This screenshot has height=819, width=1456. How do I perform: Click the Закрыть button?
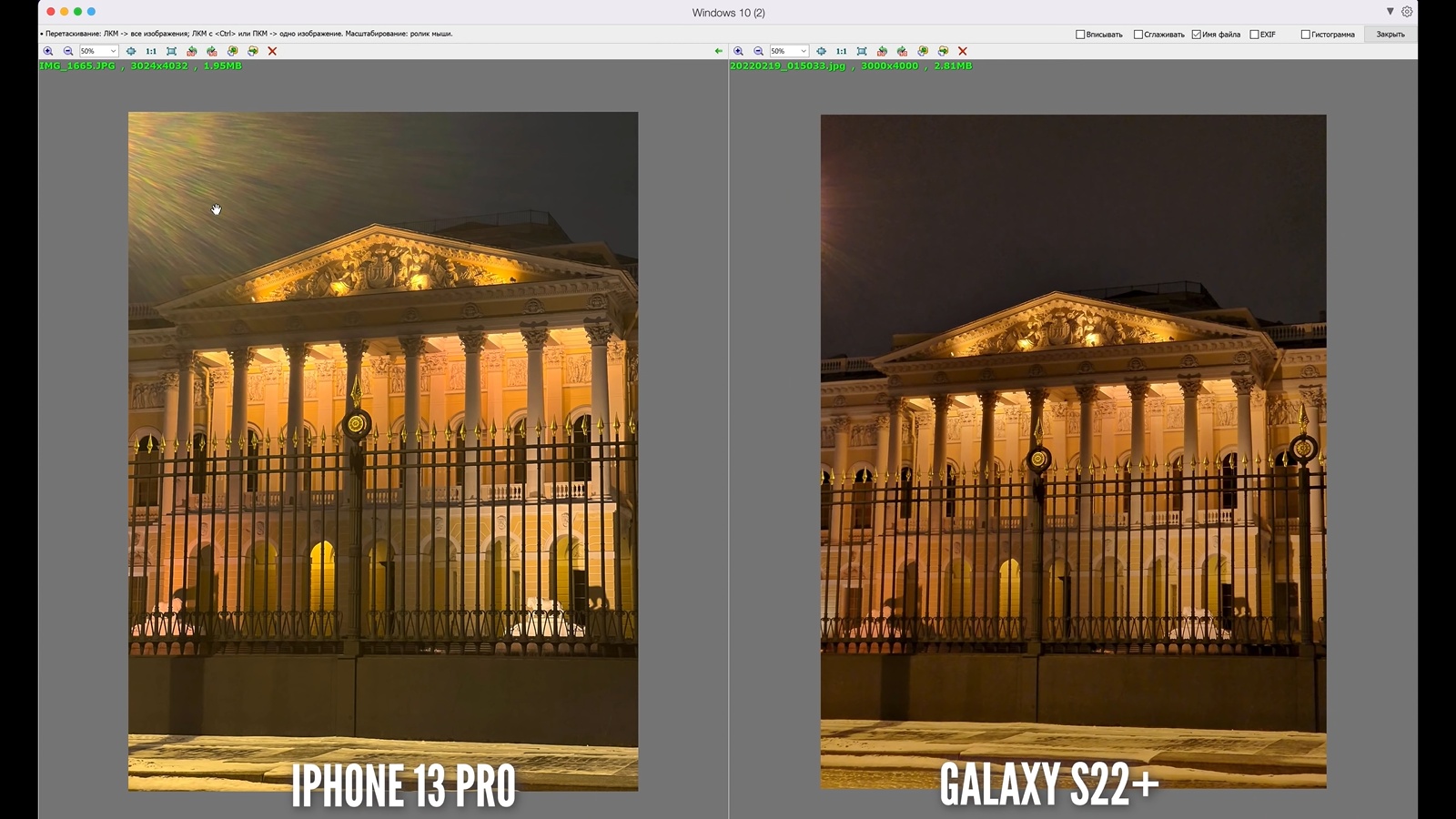coord(1390,35)
